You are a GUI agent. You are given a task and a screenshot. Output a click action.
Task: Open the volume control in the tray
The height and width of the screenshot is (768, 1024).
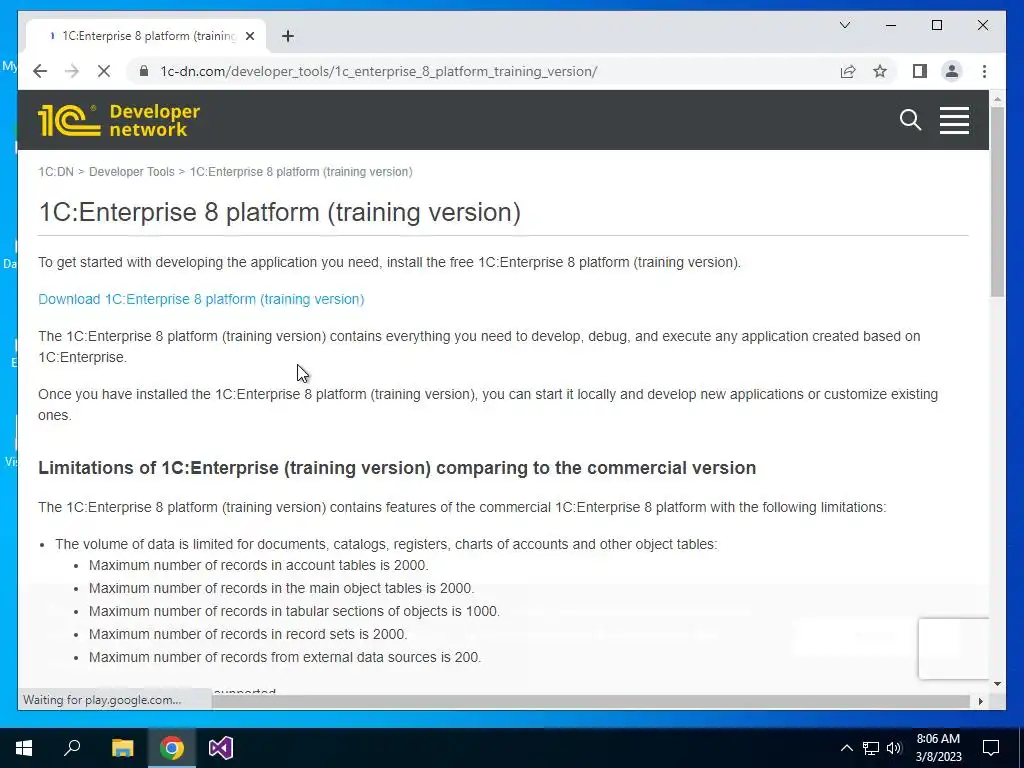pyautogui.click(x=894, y=748)
